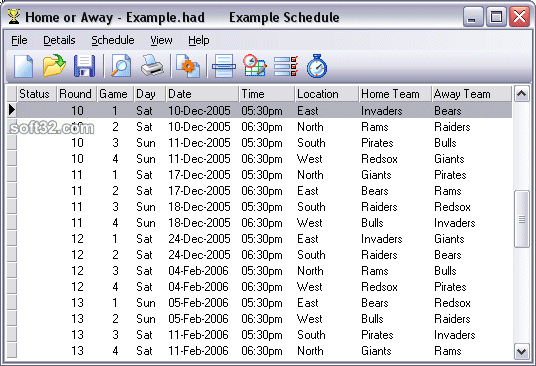Image resolution: width=536 pixels, height=366 pixels.
Task: Click Giants away team in Redsox row
Action: pyautogui.click(x=449, y=159)
